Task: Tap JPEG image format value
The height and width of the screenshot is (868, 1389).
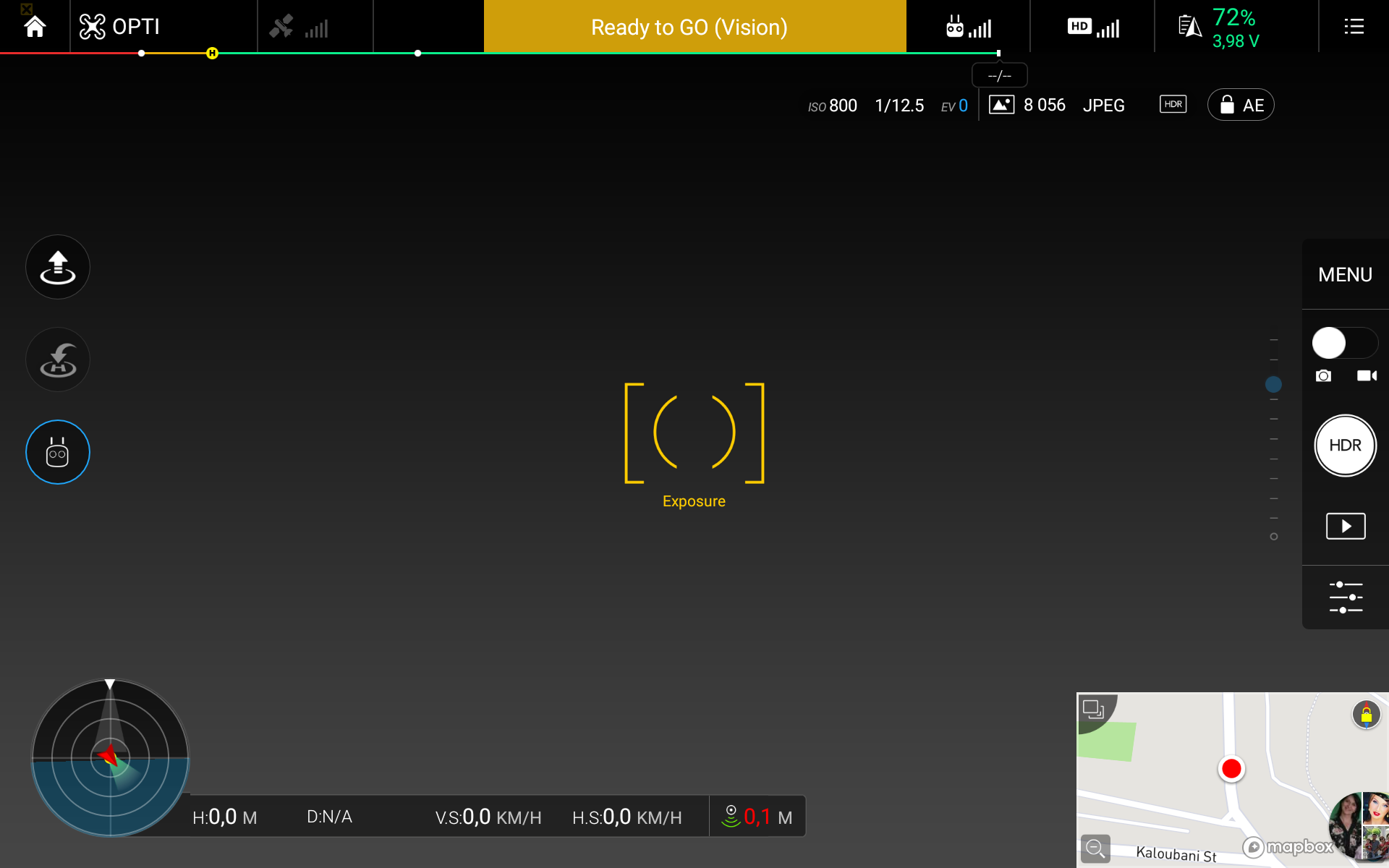Action: coord(1103,106)
